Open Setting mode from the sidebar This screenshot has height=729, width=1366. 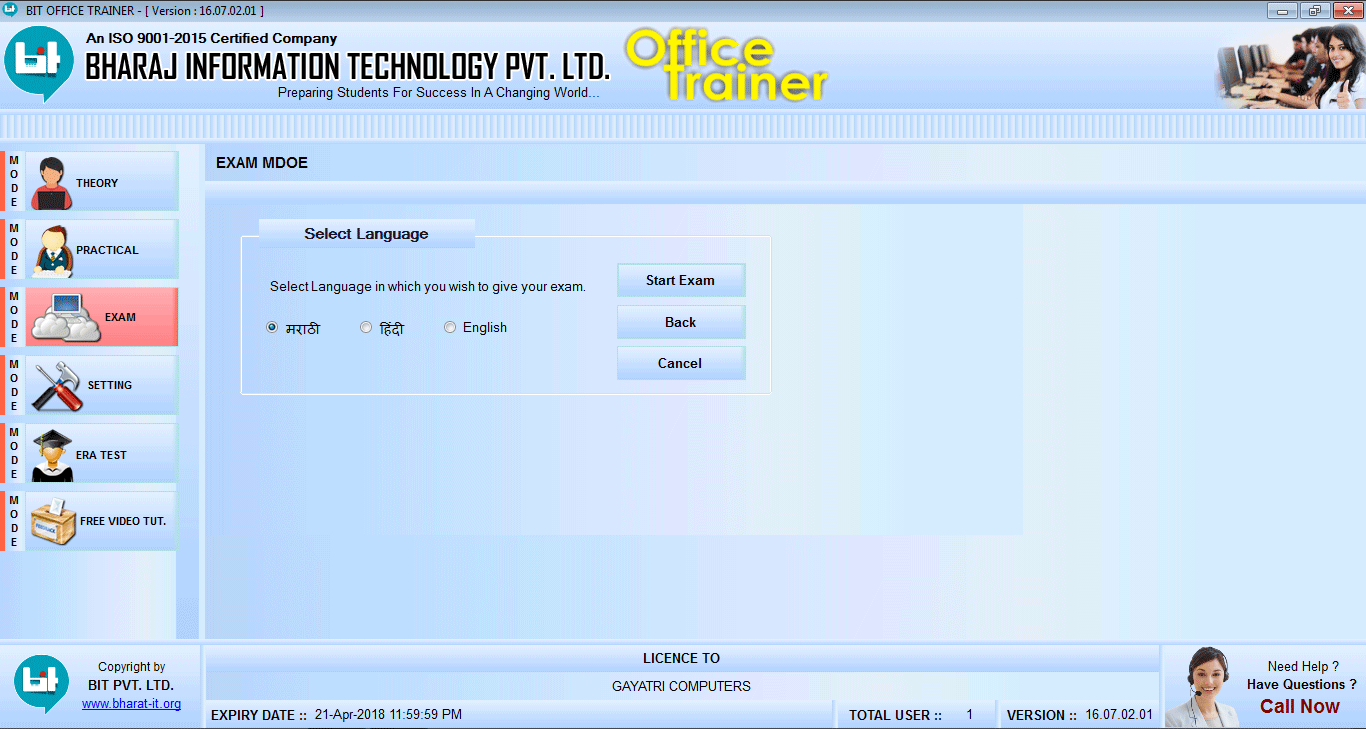pyautogui.click(x=101, y=385)
